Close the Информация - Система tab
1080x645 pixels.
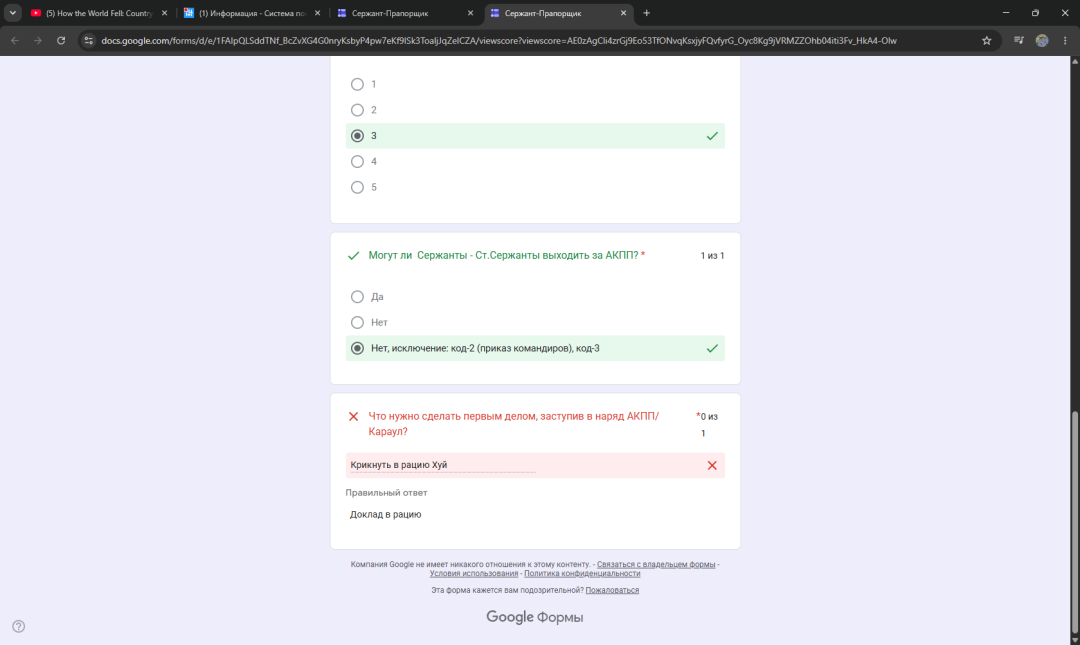click(x=318, y=13)
